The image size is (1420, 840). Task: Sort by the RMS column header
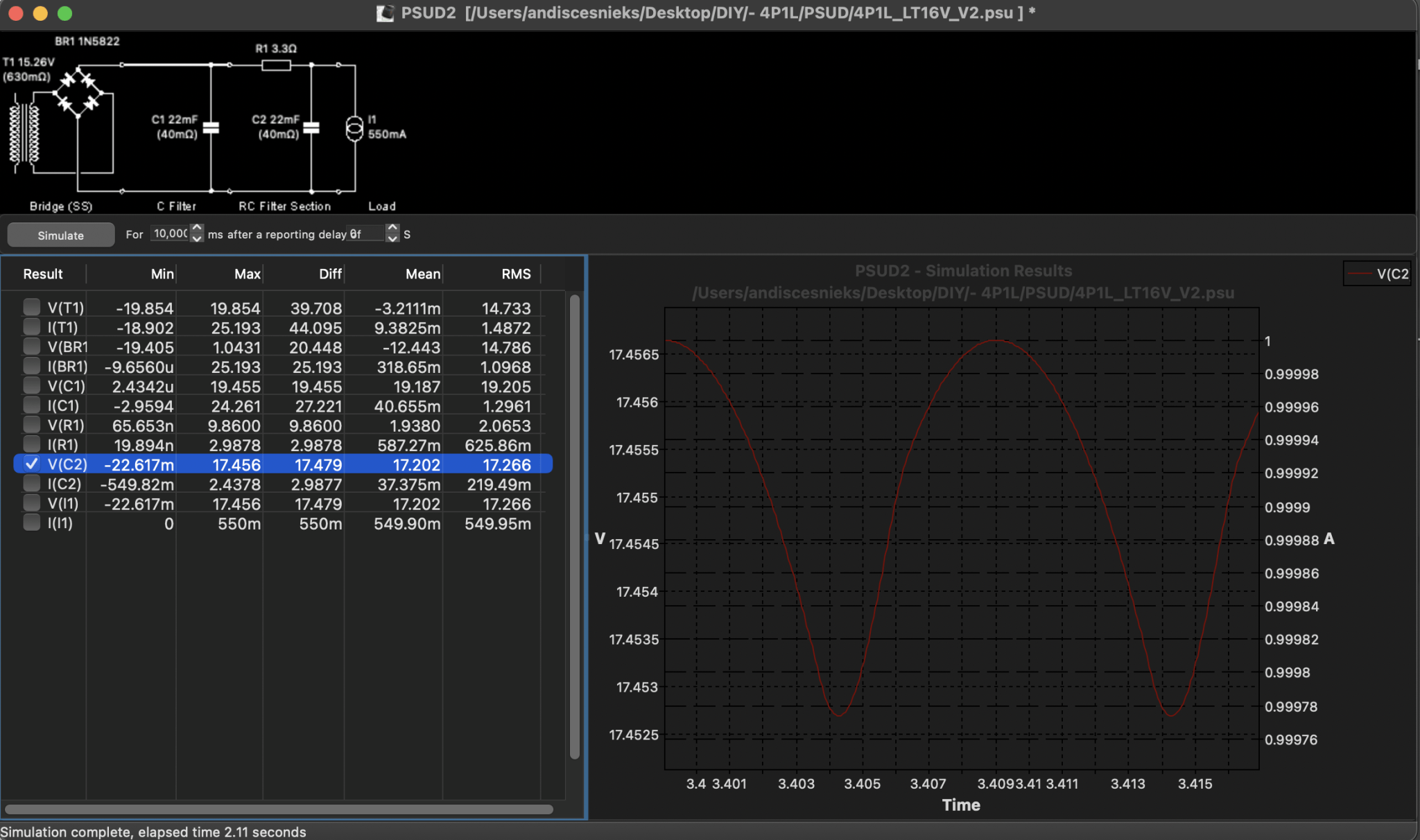coord(516,274)
